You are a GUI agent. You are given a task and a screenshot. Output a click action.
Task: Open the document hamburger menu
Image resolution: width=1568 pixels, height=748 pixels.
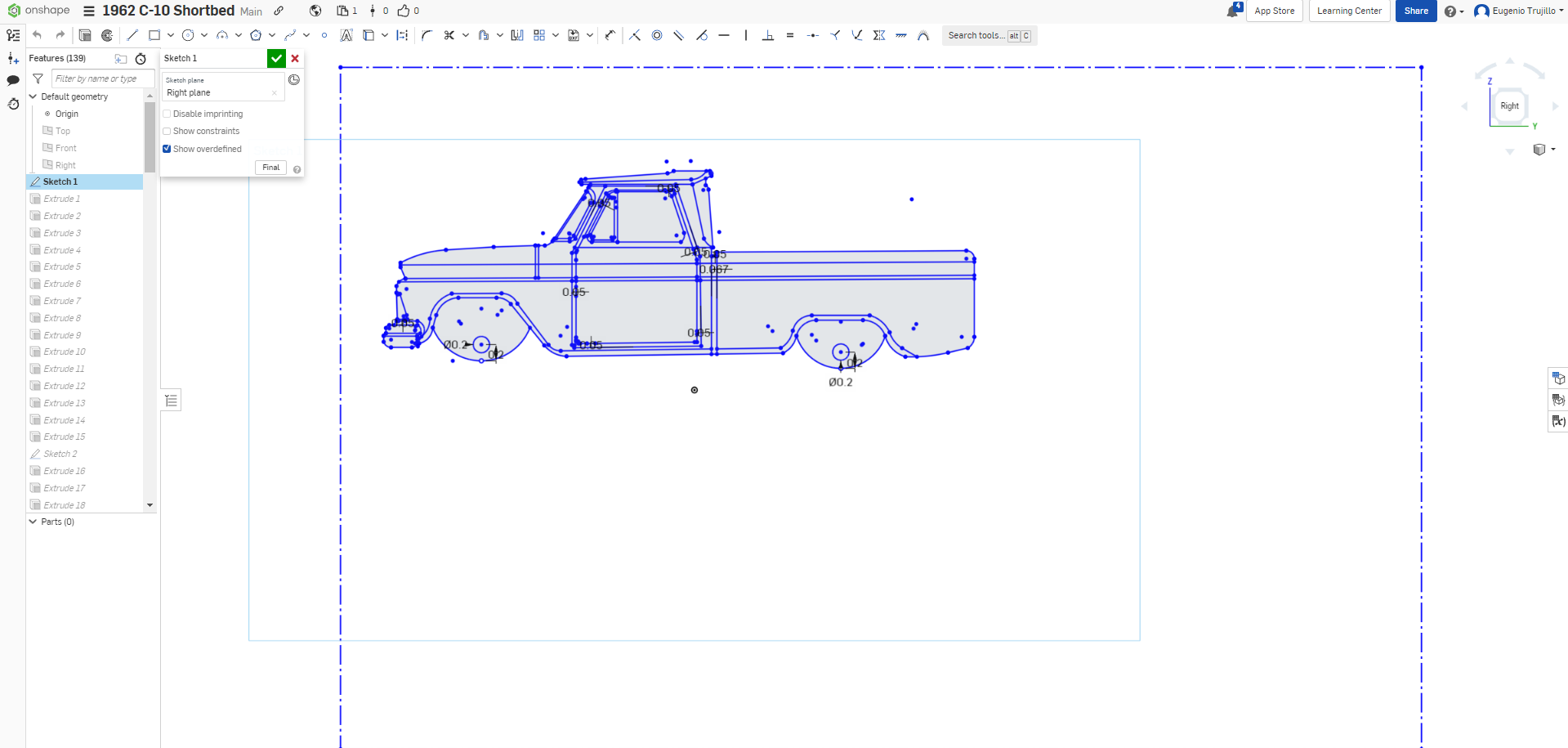89,11
